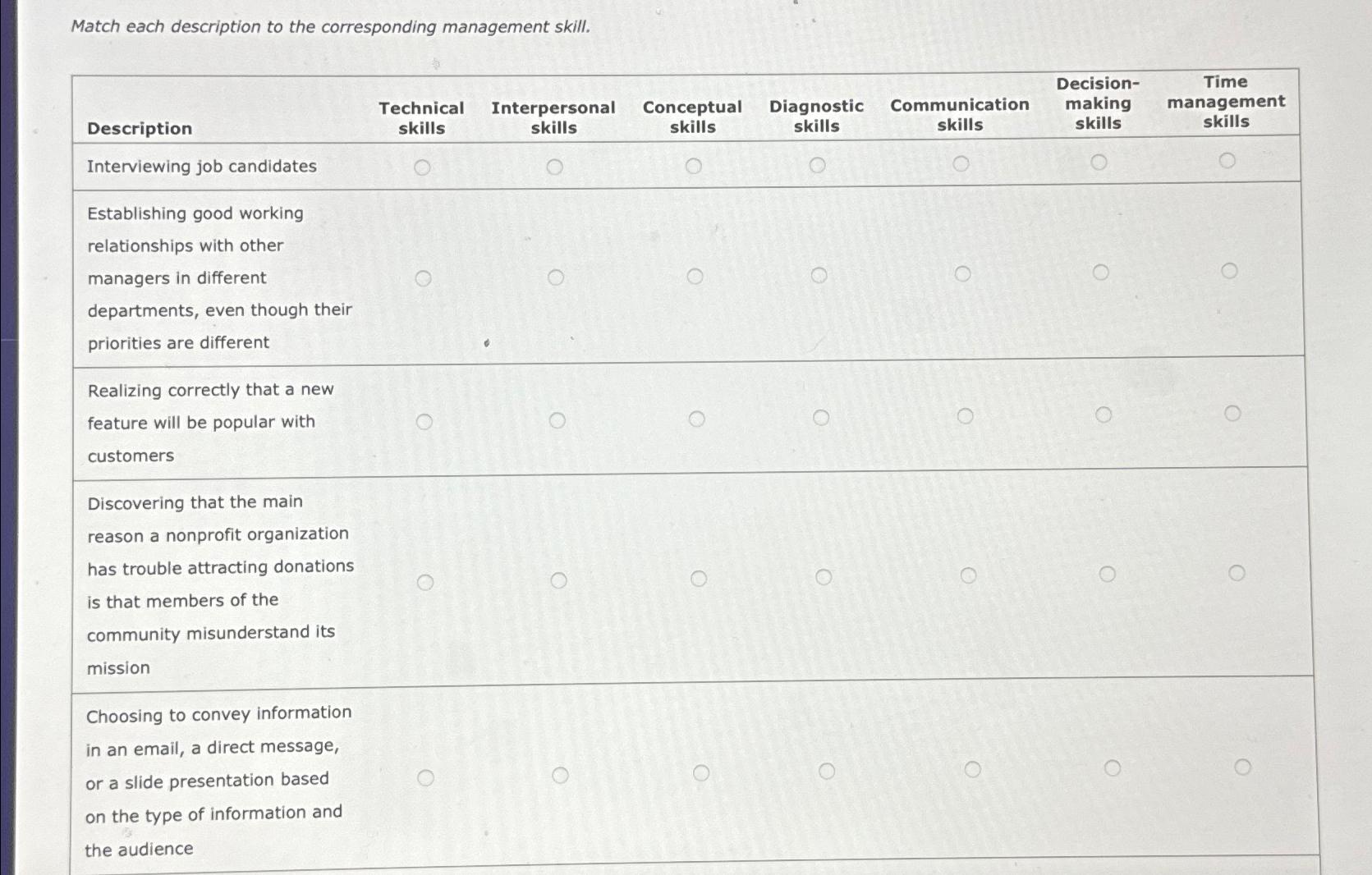Click the 'Interviewing job candidates' row label
Image resolution: width=1372 pixels, height=875 pixels.
(x=202, y=166)
